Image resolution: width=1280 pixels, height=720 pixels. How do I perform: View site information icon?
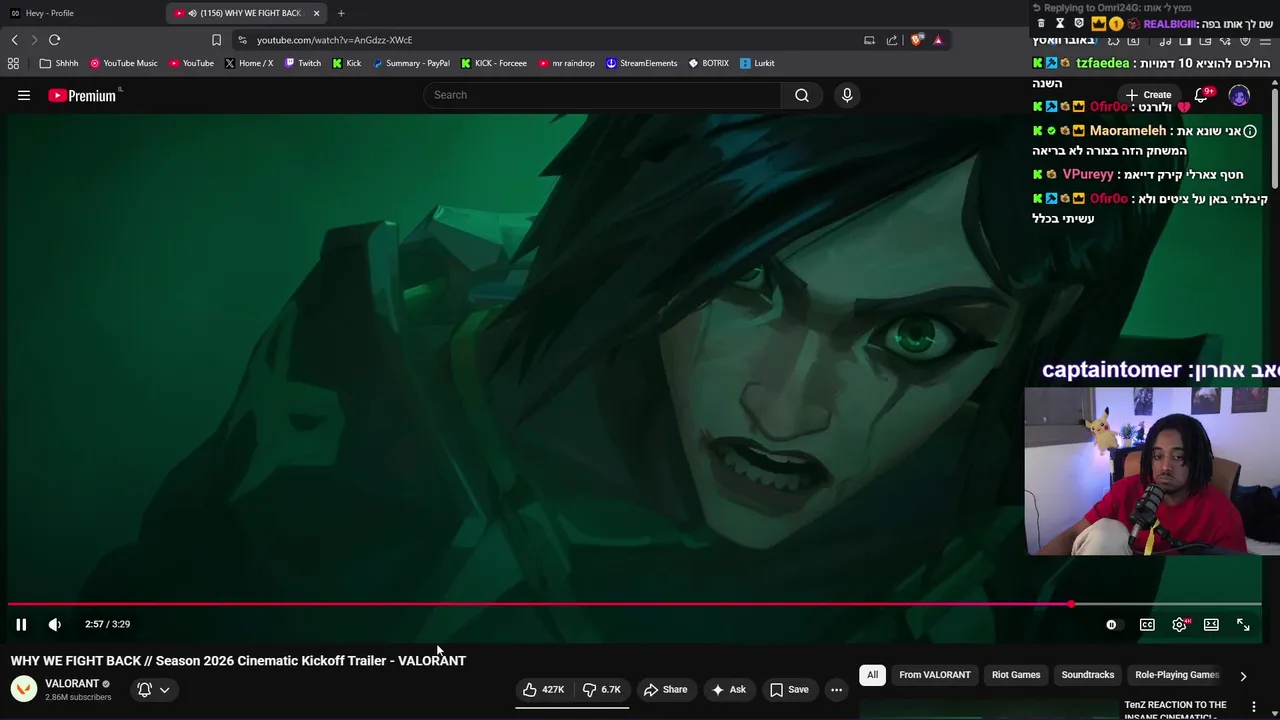pyautogui.click(x=242, y=40)
